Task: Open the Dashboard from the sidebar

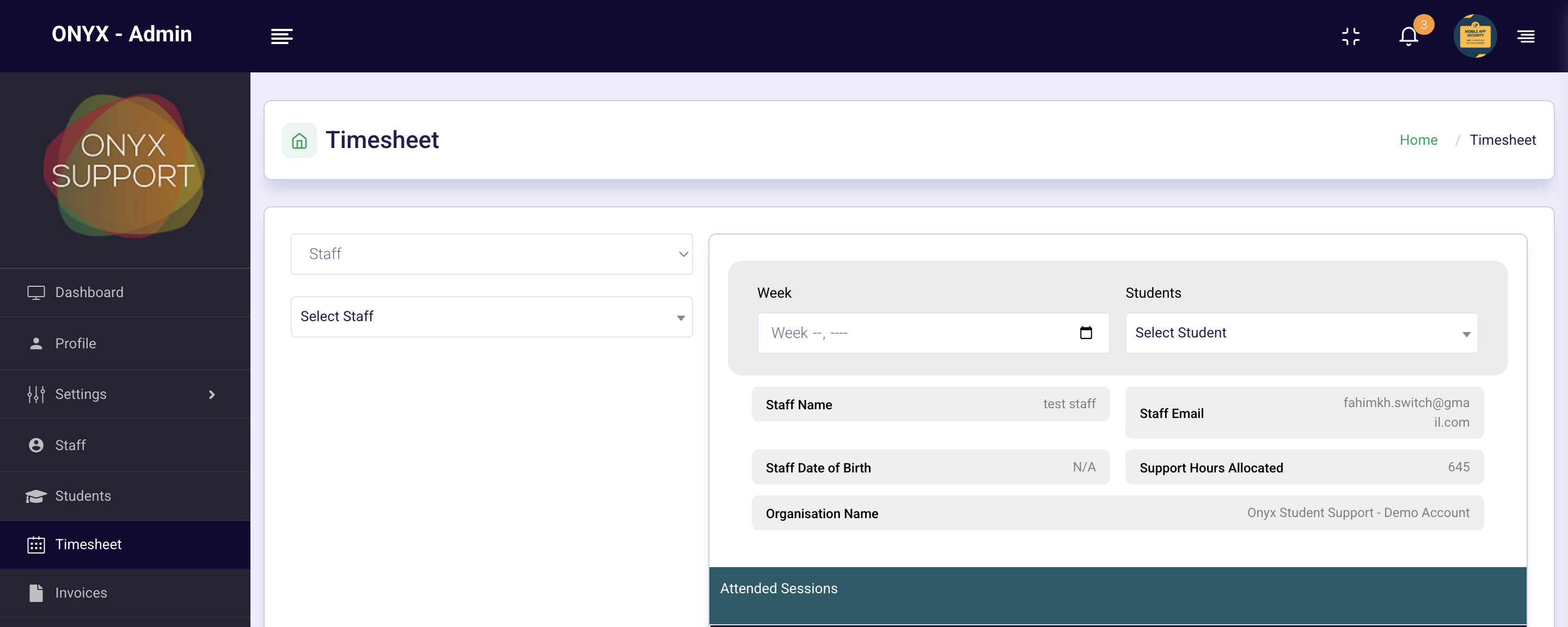Action: click(88, 292)
